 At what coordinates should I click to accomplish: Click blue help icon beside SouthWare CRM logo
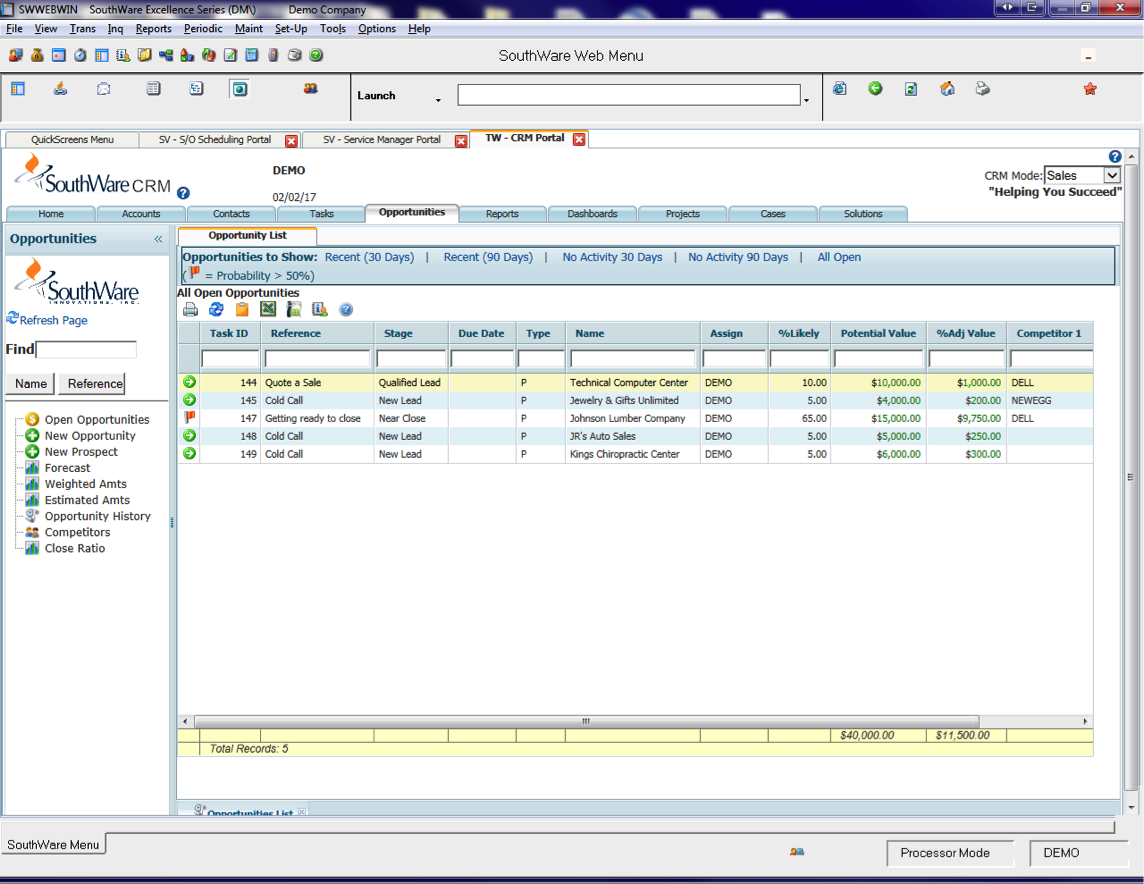tap(183, 193)
